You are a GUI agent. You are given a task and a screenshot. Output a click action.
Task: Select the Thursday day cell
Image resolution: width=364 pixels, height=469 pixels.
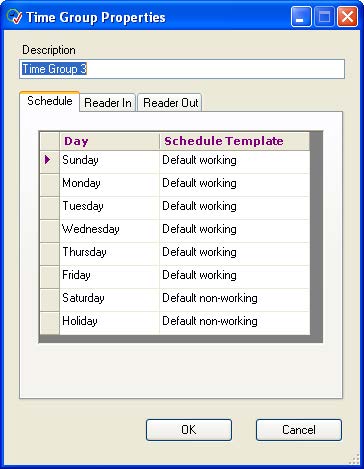[109, 254]
